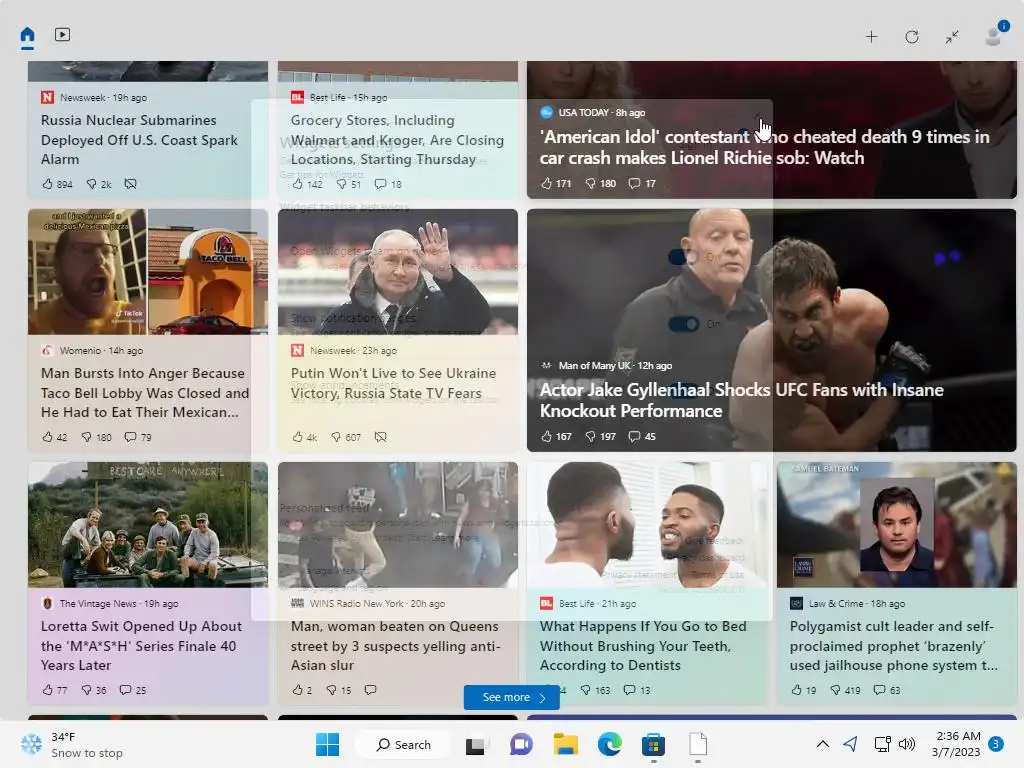The height and width of the screenshot is (768, 1024).
Task: Like the American Idol contestant story
Action: click(556, 184)
